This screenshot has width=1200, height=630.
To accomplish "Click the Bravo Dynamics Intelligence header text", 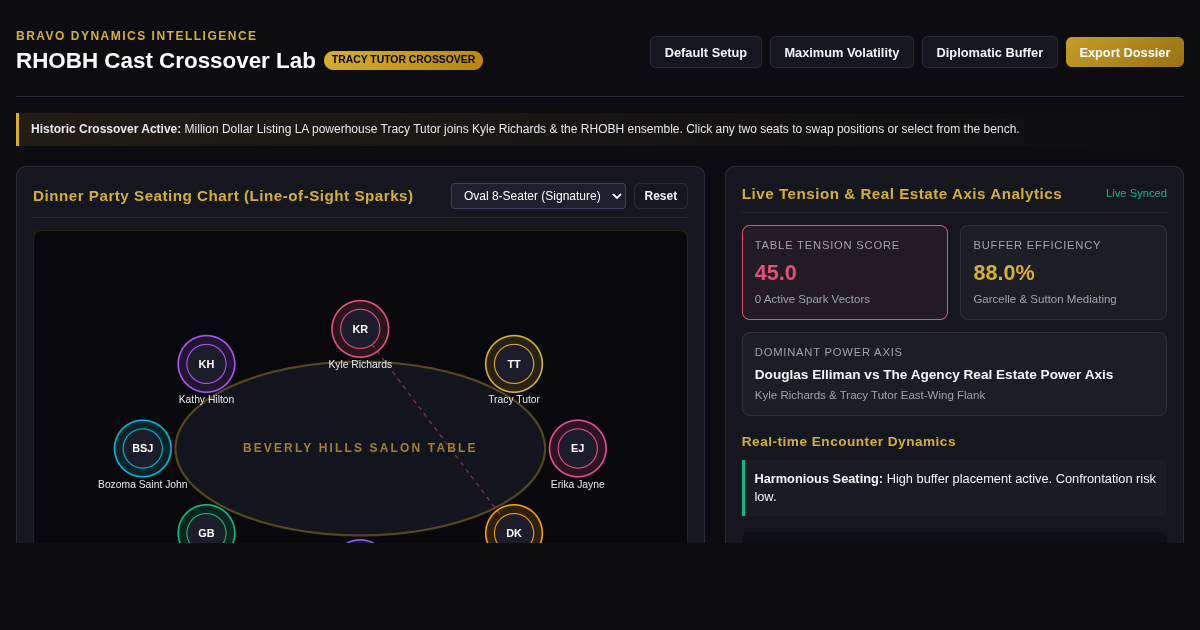I will [136, 36].
